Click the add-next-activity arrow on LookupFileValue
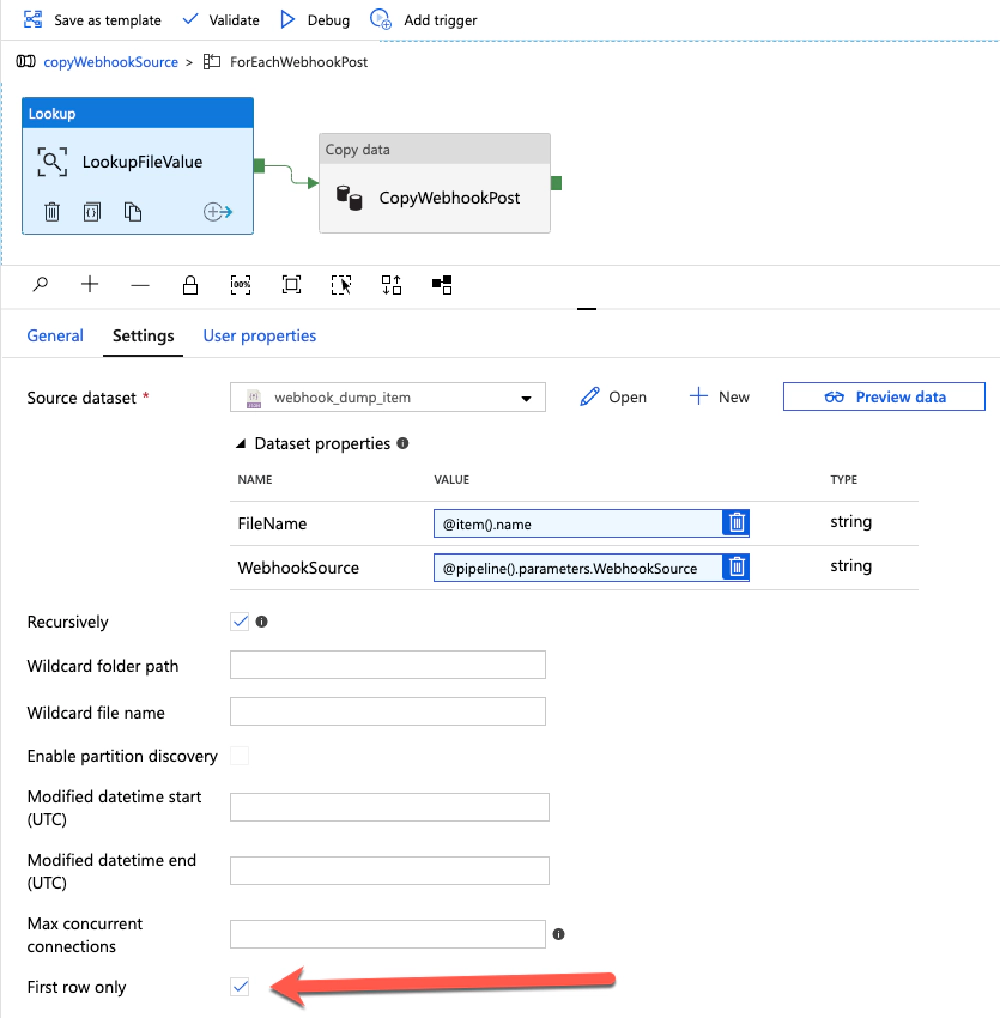The image size is (1000, 1018). [x=217, y=211]
